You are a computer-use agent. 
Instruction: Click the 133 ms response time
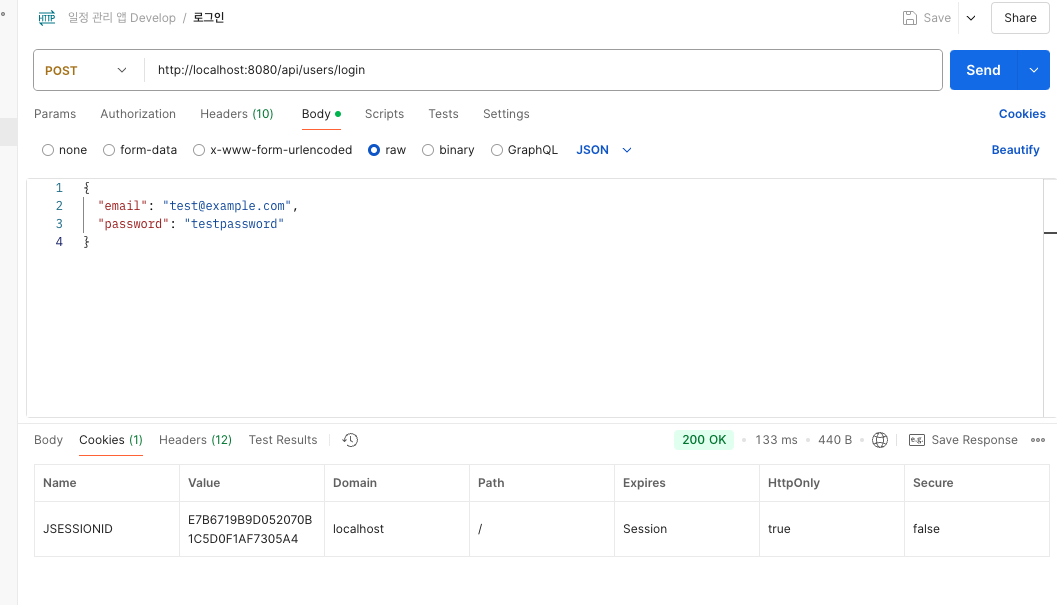(x=776, y=440)
